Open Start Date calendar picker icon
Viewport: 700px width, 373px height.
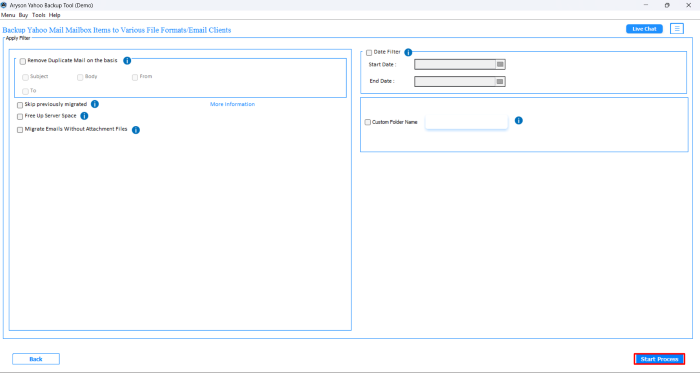(x=500, y=65)
